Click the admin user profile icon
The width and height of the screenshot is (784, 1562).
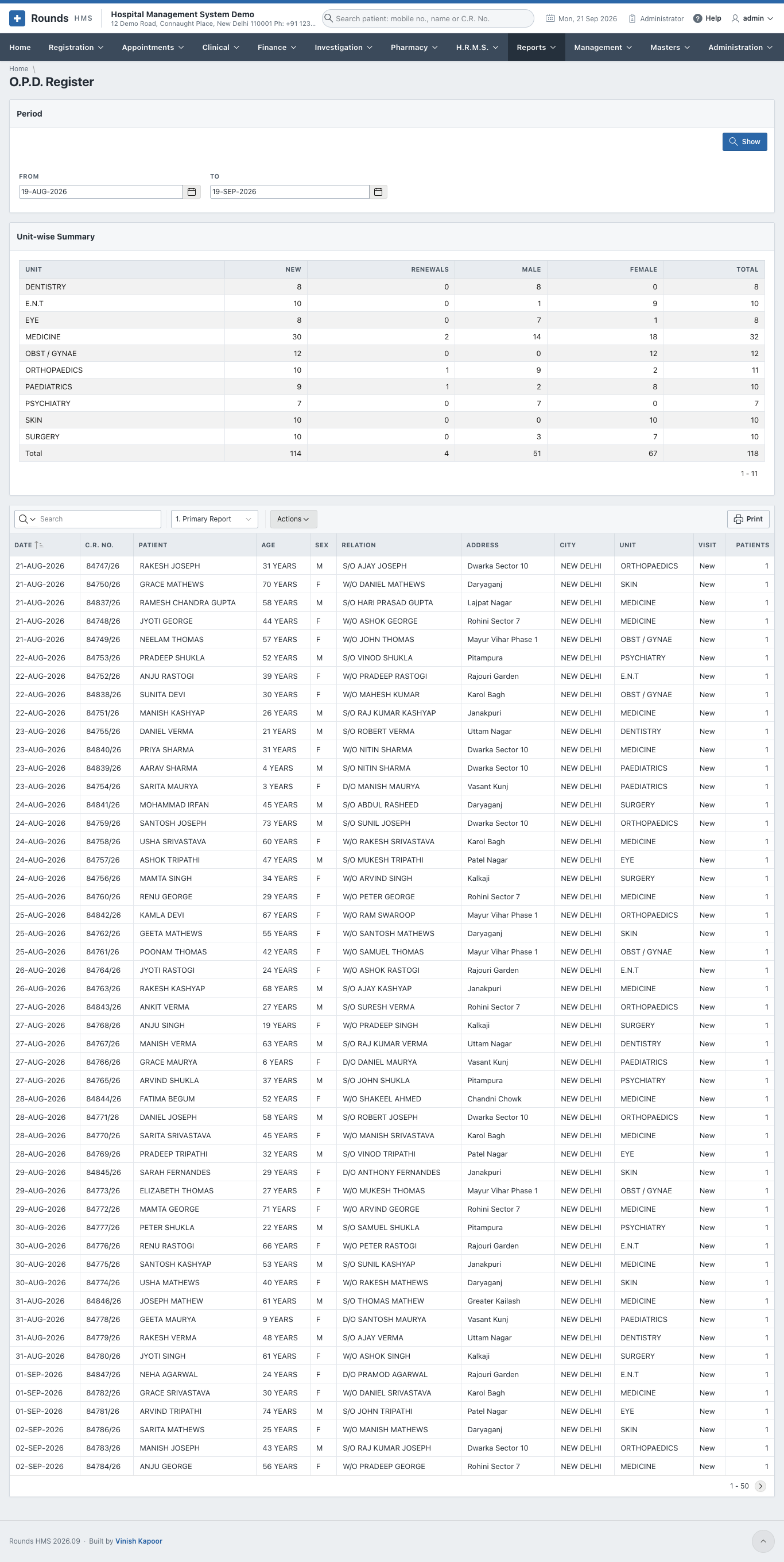735,19
